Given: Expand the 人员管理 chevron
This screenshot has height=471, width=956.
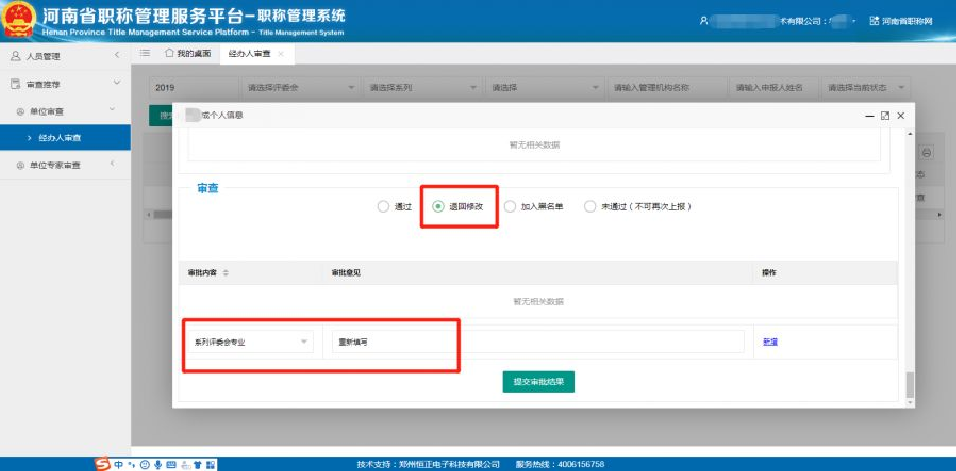Looking at the screenshot, I should (x=117, y=56).
